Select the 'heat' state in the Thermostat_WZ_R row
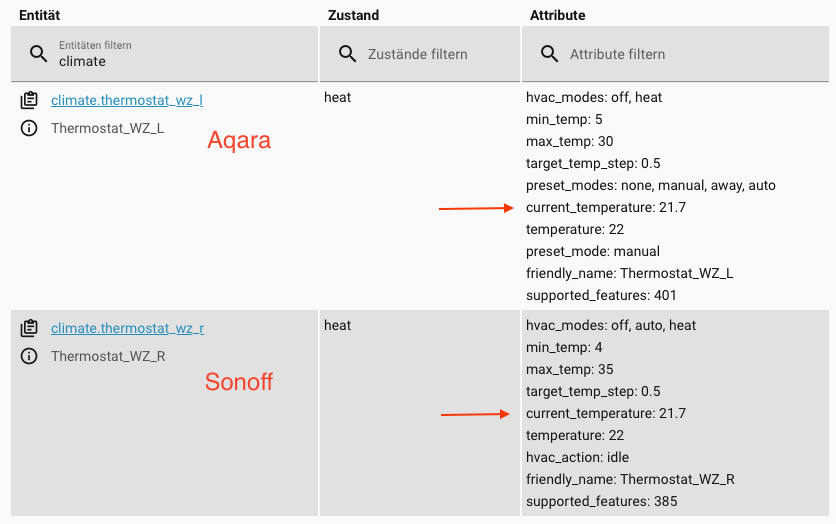Screen dimensions: 836x524 (x=338, y=326)
